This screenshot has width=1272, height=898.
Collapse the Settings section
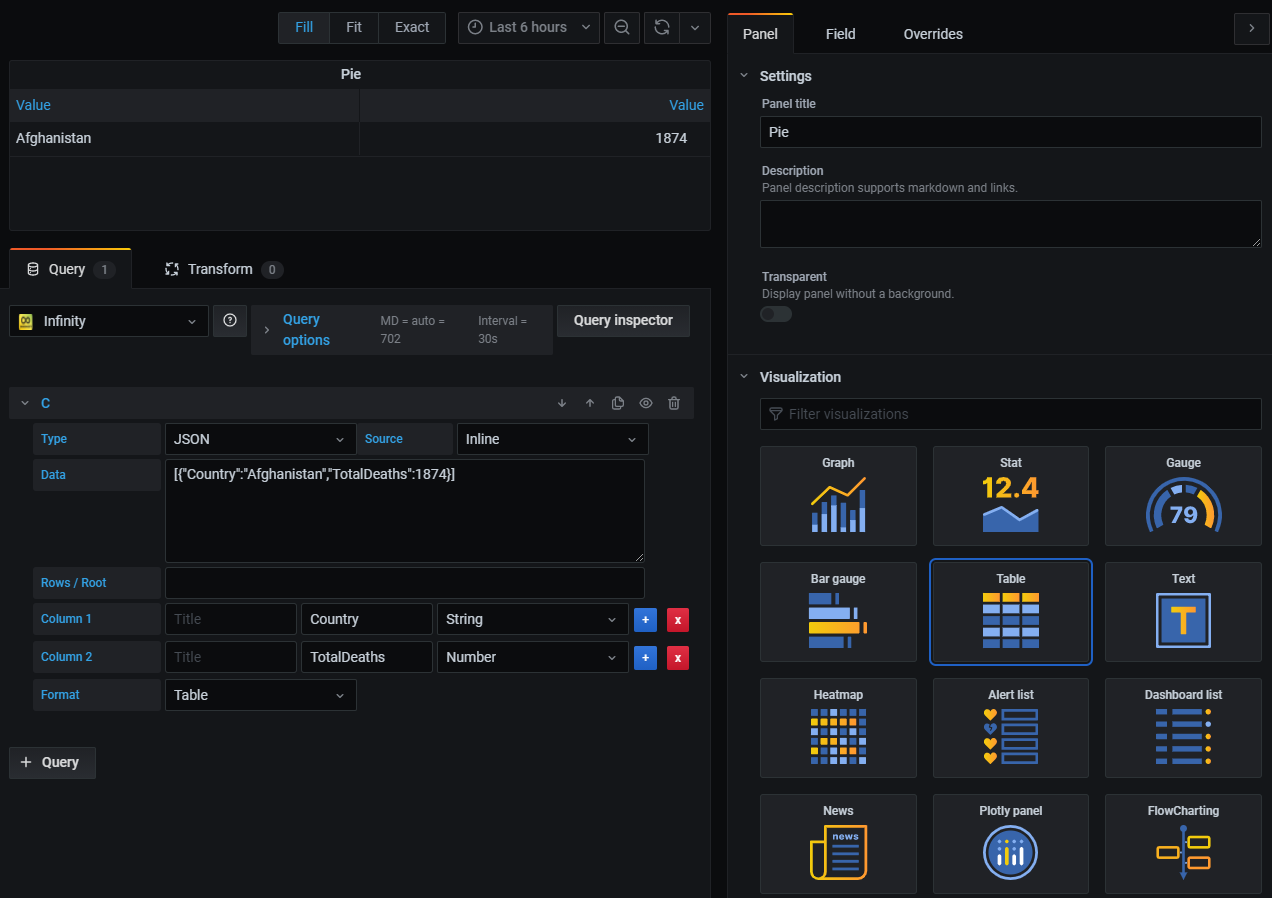(x=743, y=76)
